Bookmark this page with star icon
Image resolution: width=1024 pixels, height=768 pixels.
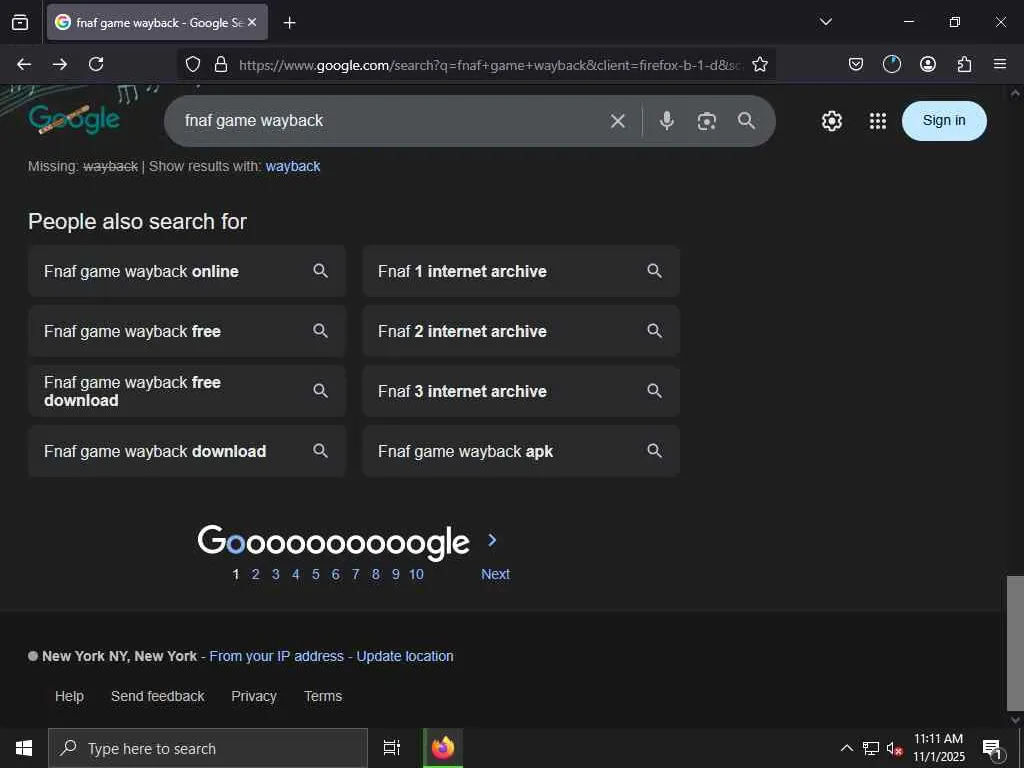click(760, 64)
